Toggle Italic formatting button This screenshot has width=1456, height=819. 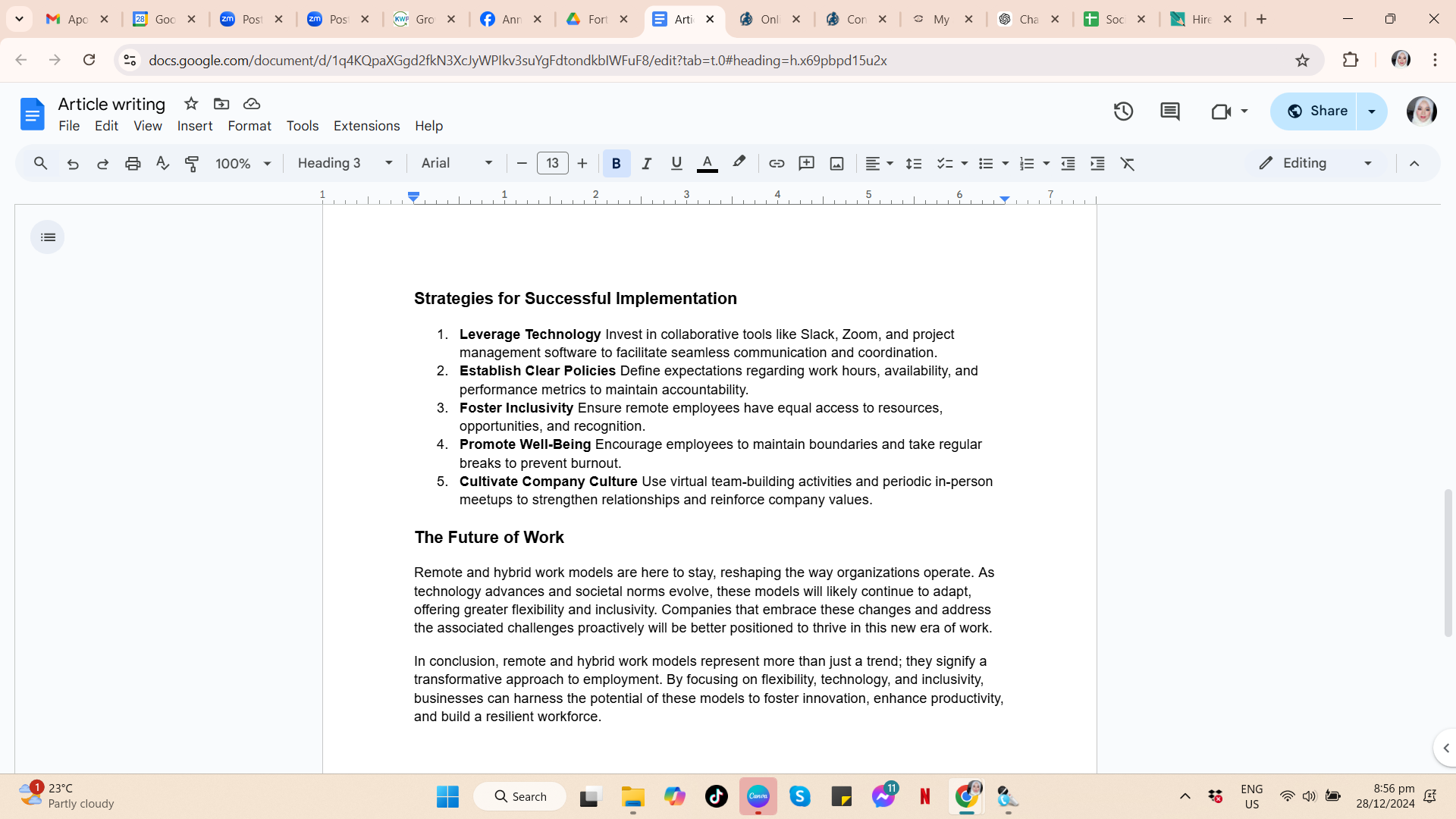coord(646,164)
